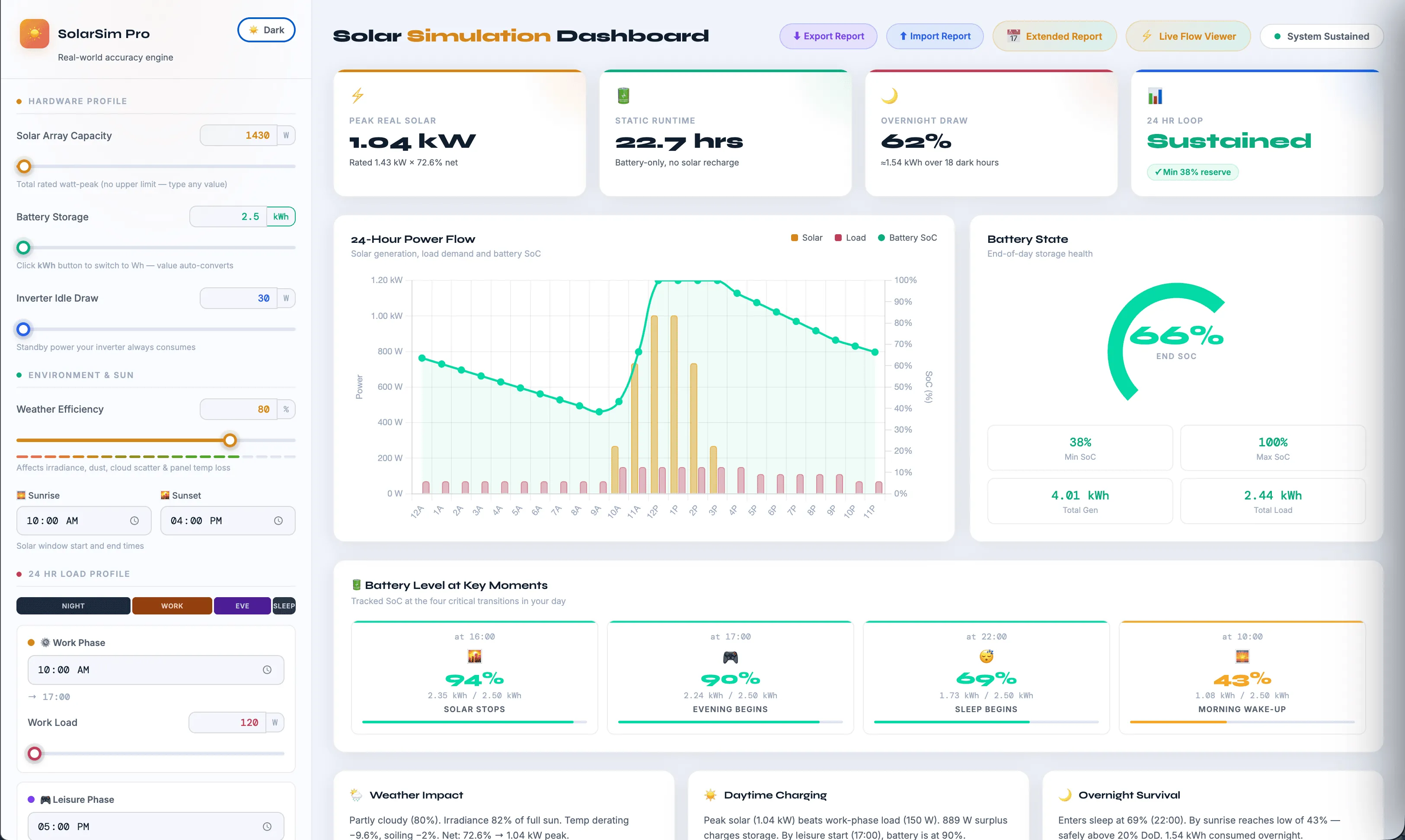Screen dimensions: 1405x840
Task: Click the Export Report button
Action: click(x=828, y=36)
